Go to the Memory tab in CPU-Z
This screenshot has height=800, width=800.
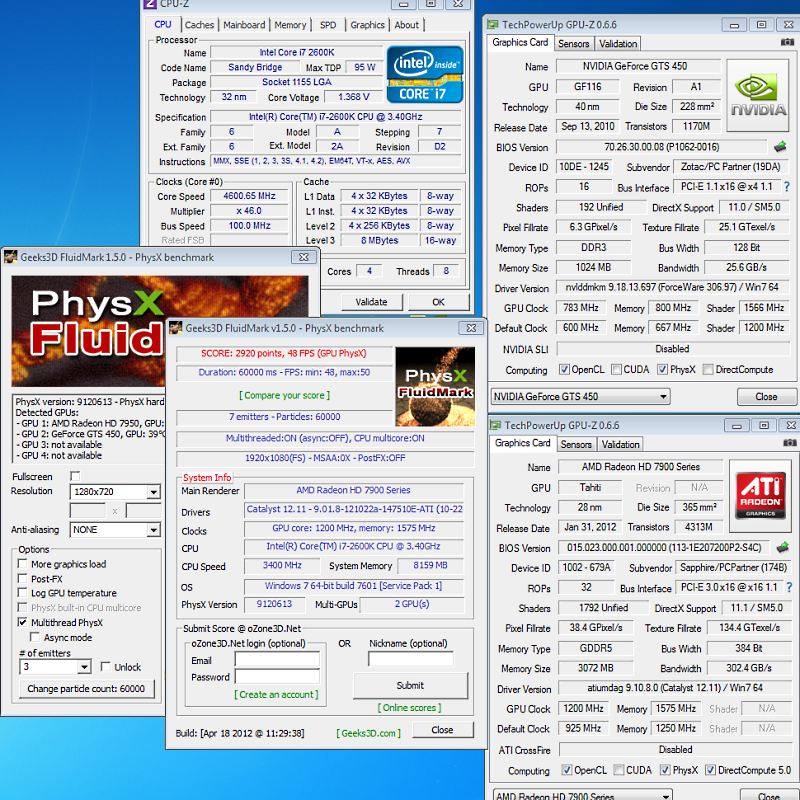290,25
